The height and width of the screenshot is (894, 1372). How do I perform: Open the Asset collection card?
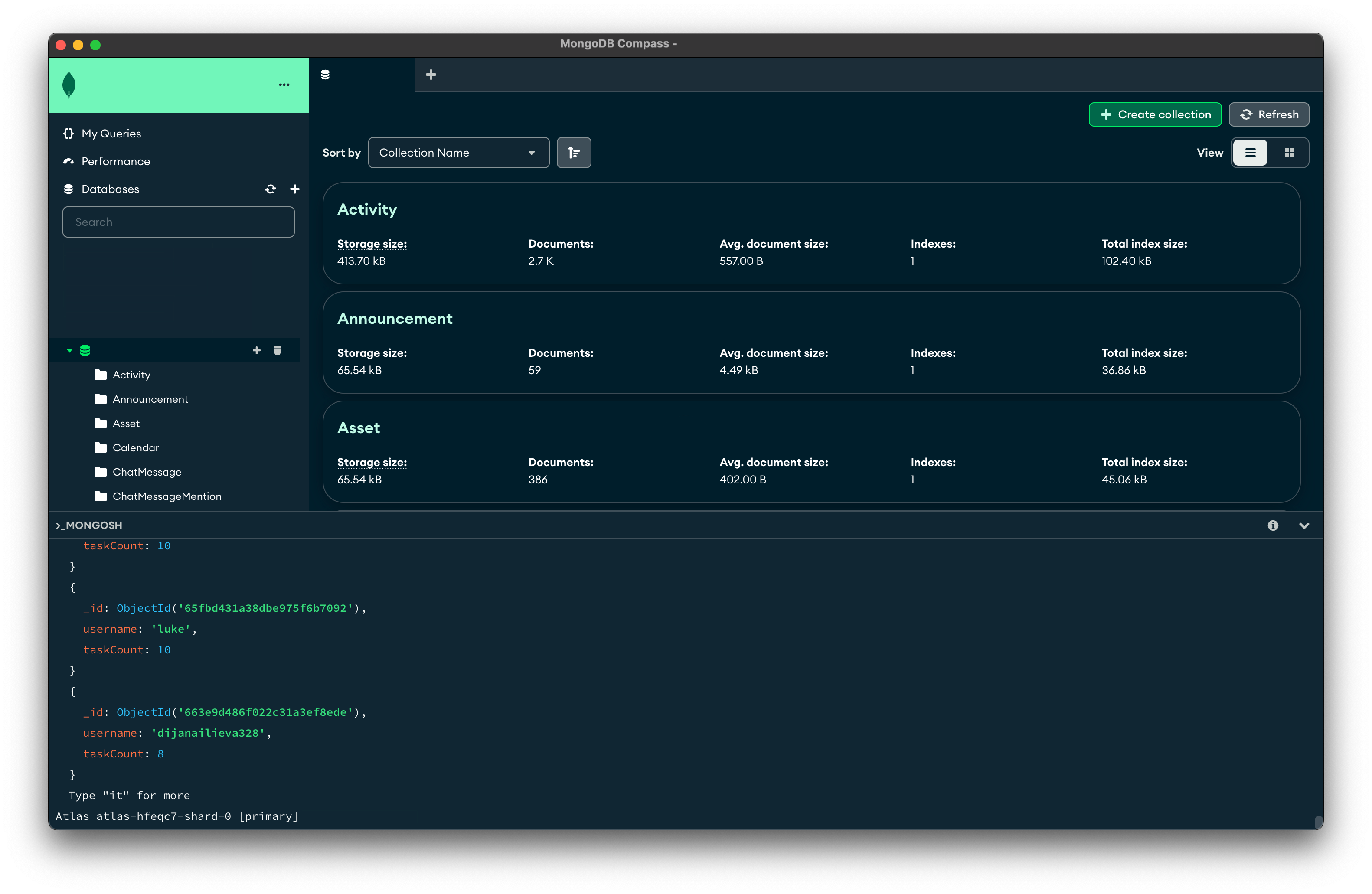[x=811, y=452]
